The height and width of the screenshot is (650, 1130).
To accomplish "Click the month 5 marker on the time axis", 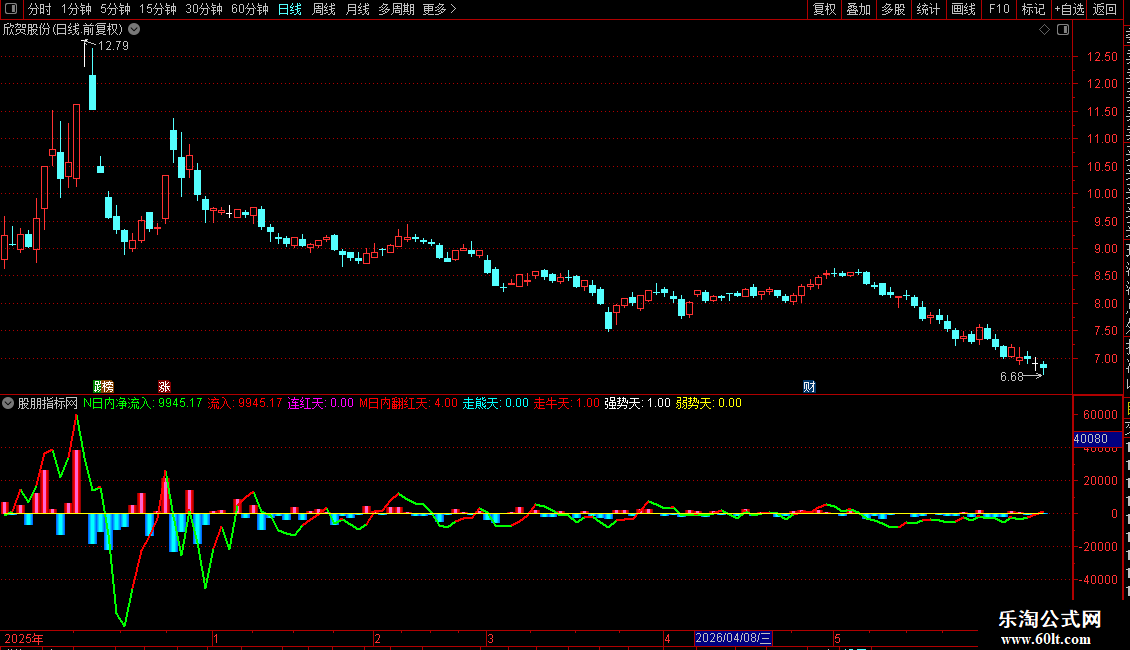I will 837,638.
